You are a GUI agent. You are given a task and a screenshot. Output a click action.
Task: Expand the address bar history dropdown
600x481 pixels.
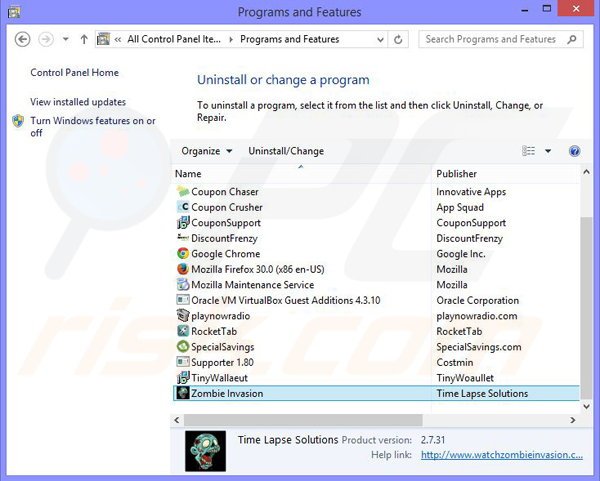tap(378, 40)
